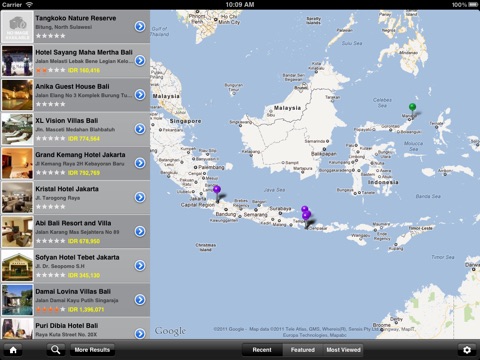Open details arrow for Damai Lovina Villas Bali
This screenshot has height=360, width=480.
[x=140, y=300]
